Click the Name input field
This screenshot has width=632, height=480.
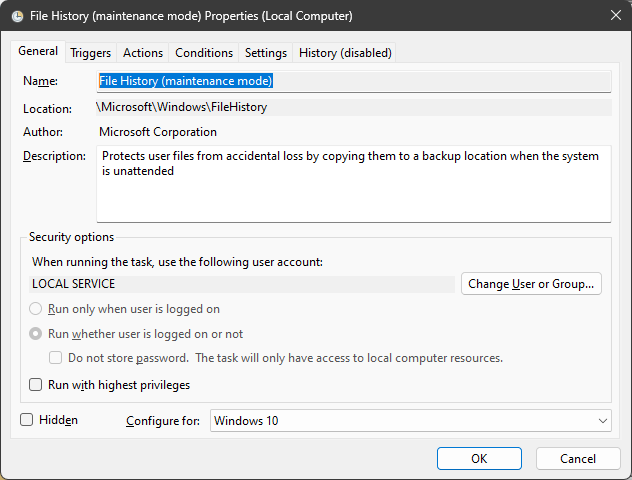(354, 81)
